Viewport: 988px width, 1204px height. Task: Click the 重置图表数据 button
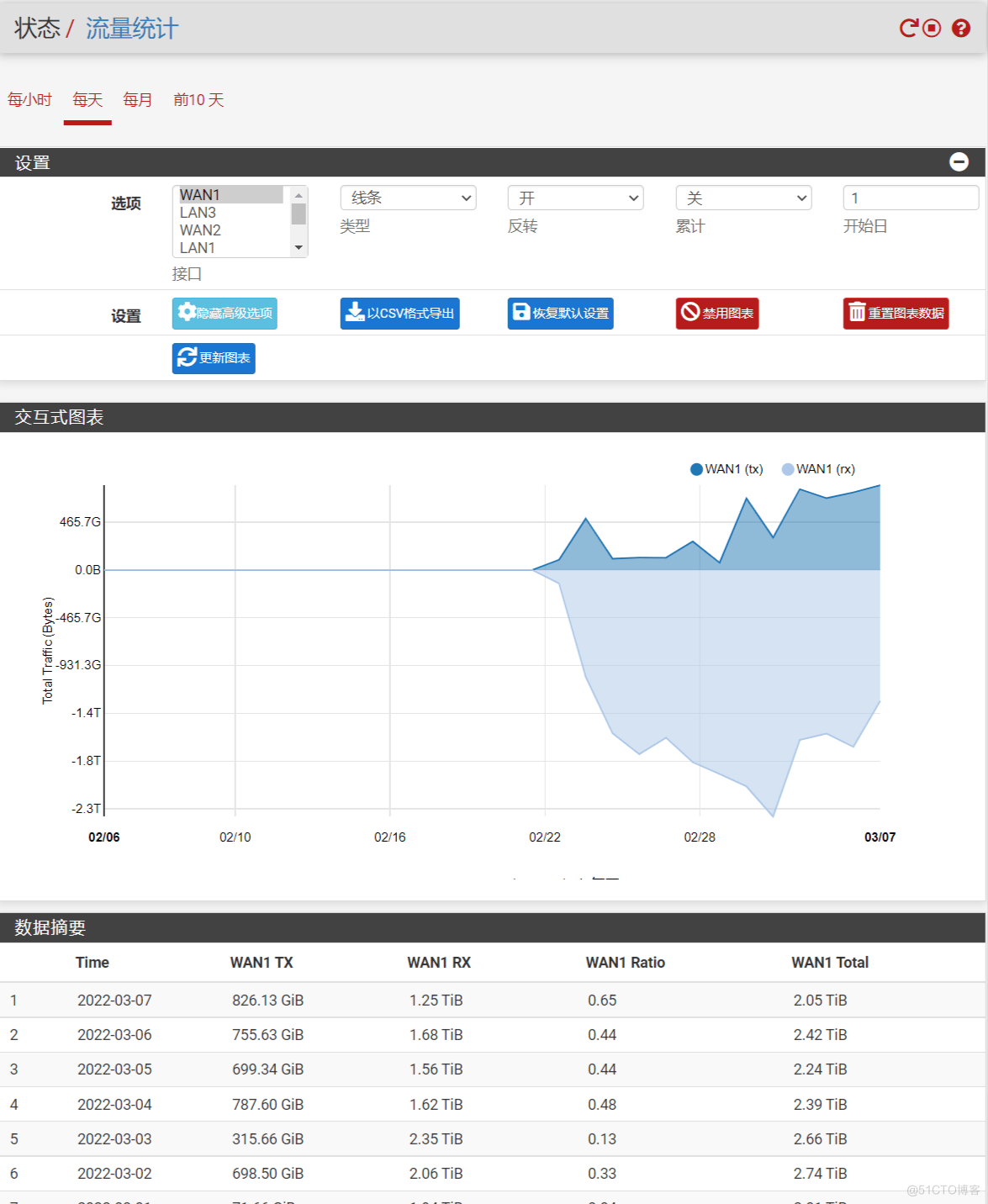point(896,314)
